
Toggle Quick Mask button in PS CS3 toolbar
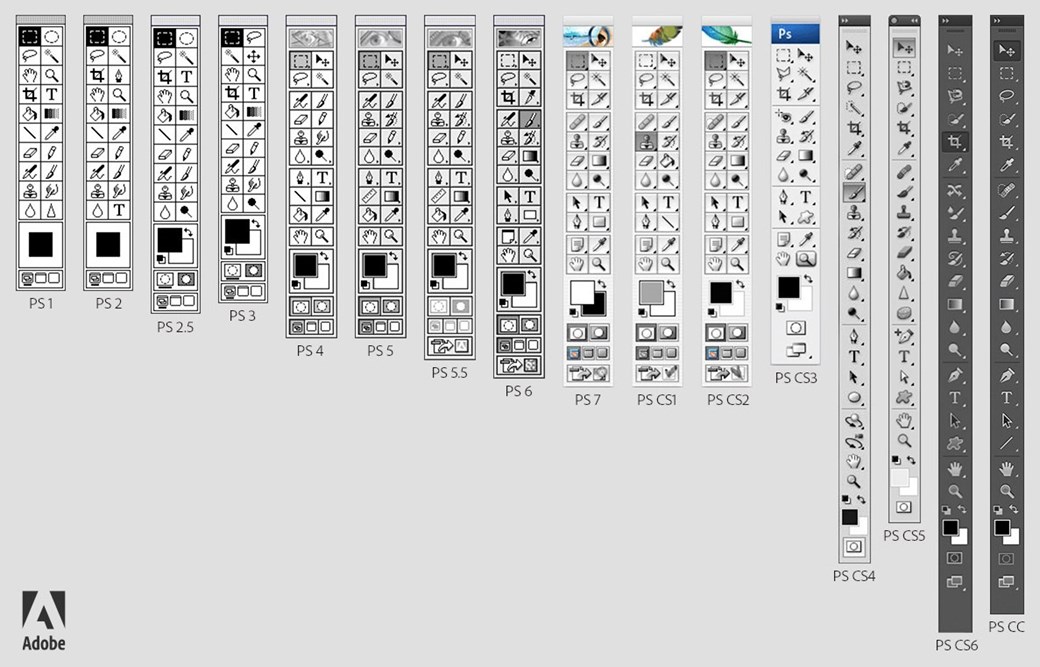tap(795, 328)
